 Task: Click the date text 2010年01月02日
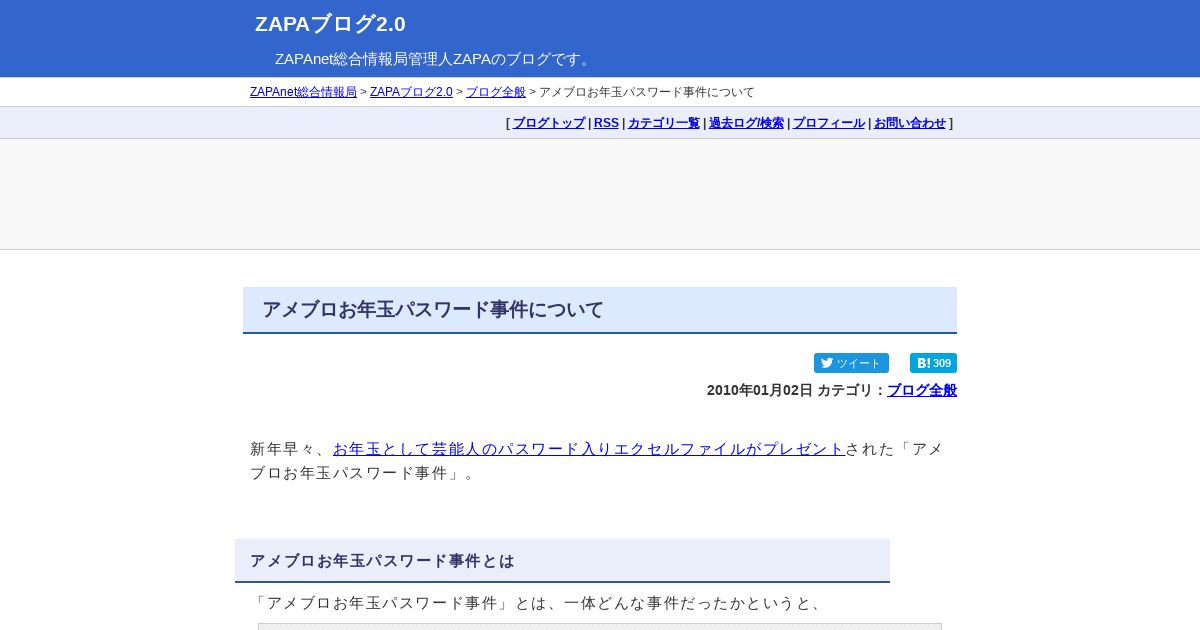(760, 390)
